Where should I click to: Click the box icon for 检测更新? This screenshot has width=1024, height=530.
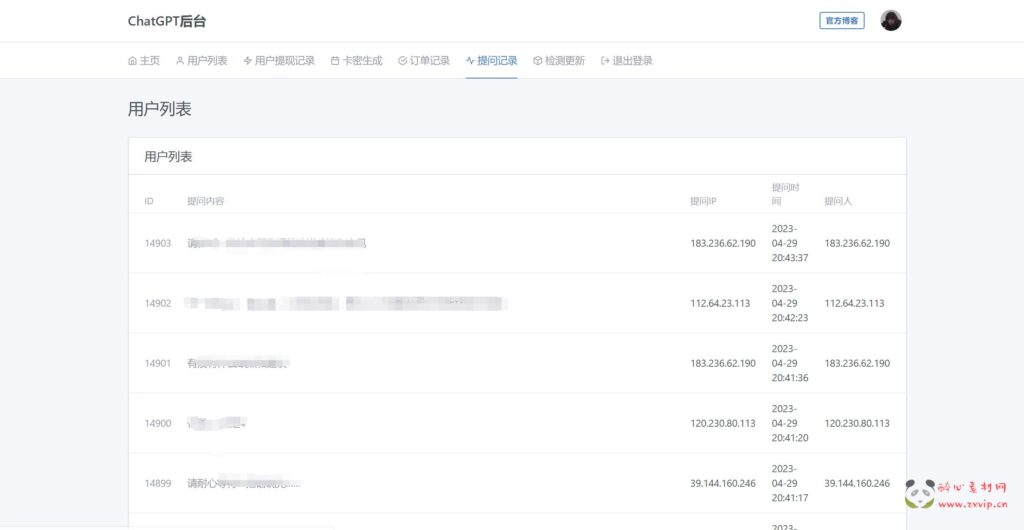[537, 61]
